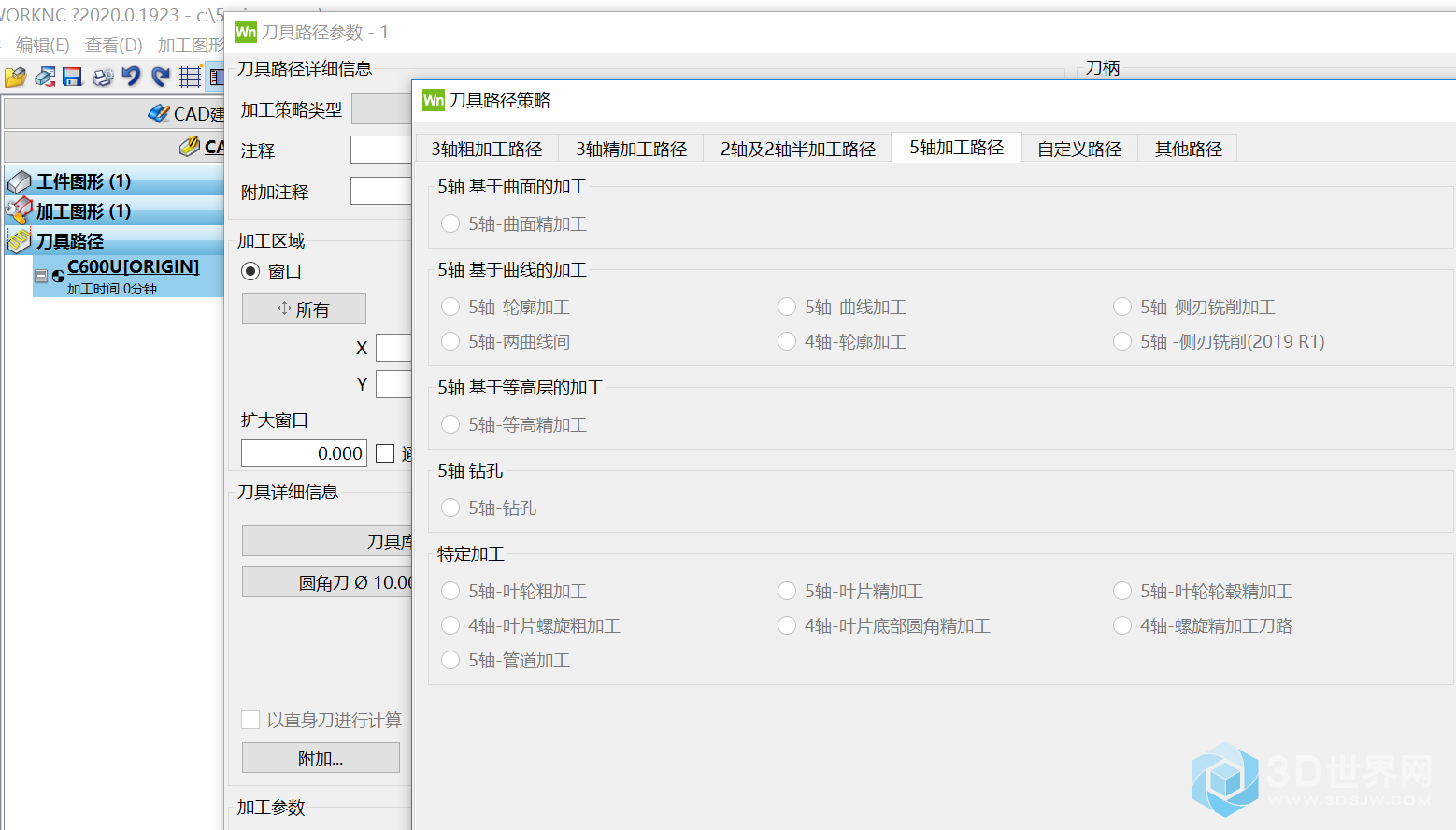Select the 5轴加工路径 tab
The width and height of the screenshot is (1456, 830).
click(957, 147)
